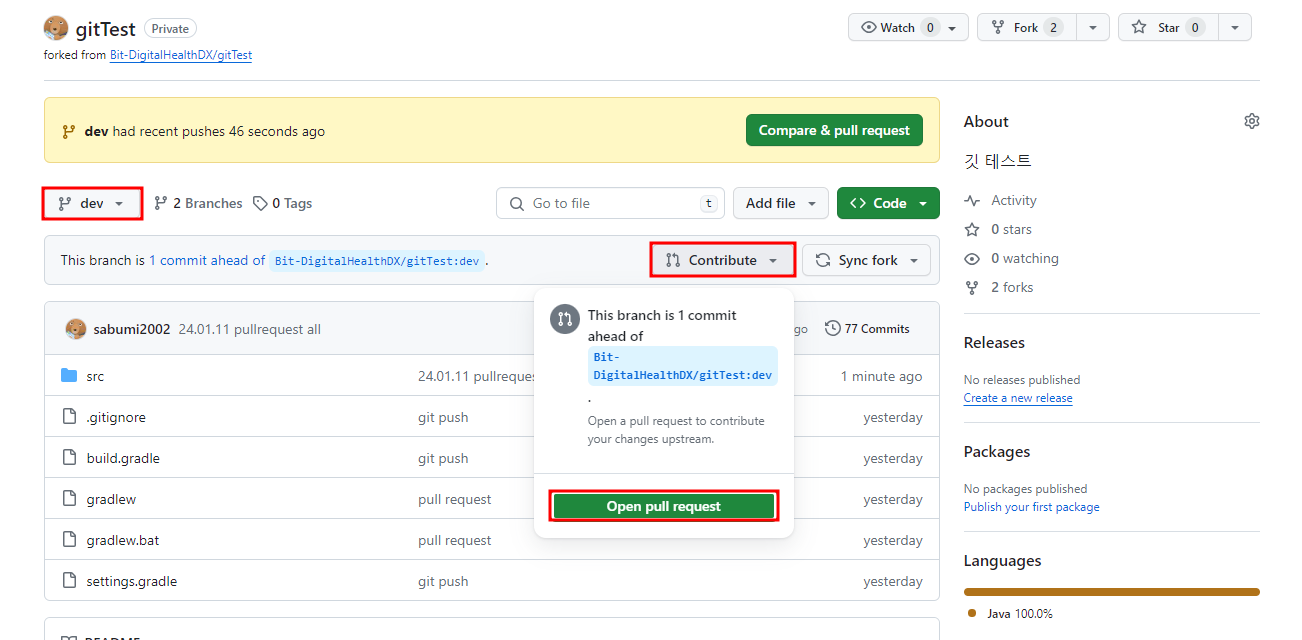Click the tag icon next to 0 Tags
Viewport: 1302px width, 640px height.
[x=260, y=203]
